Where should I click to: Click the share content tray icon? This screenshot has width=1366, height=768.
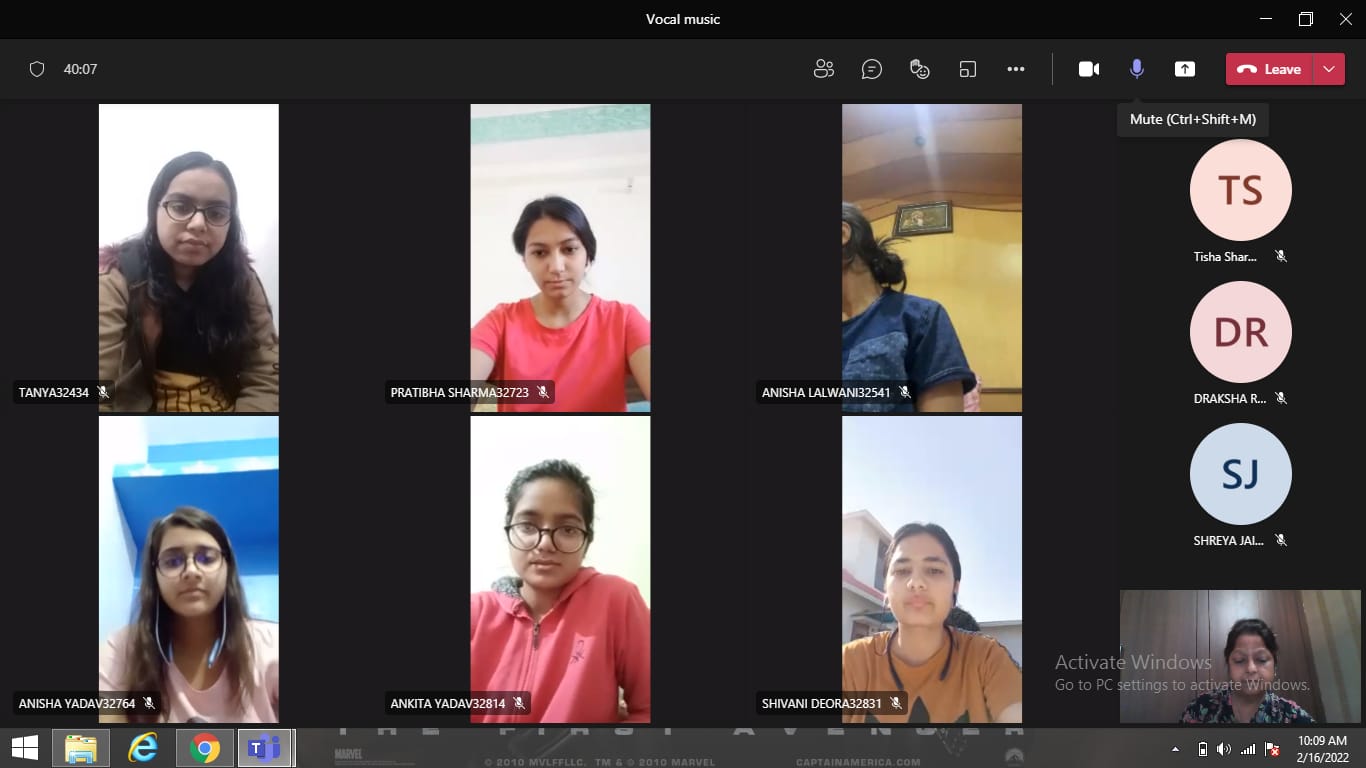click(x=1184, y=69)
